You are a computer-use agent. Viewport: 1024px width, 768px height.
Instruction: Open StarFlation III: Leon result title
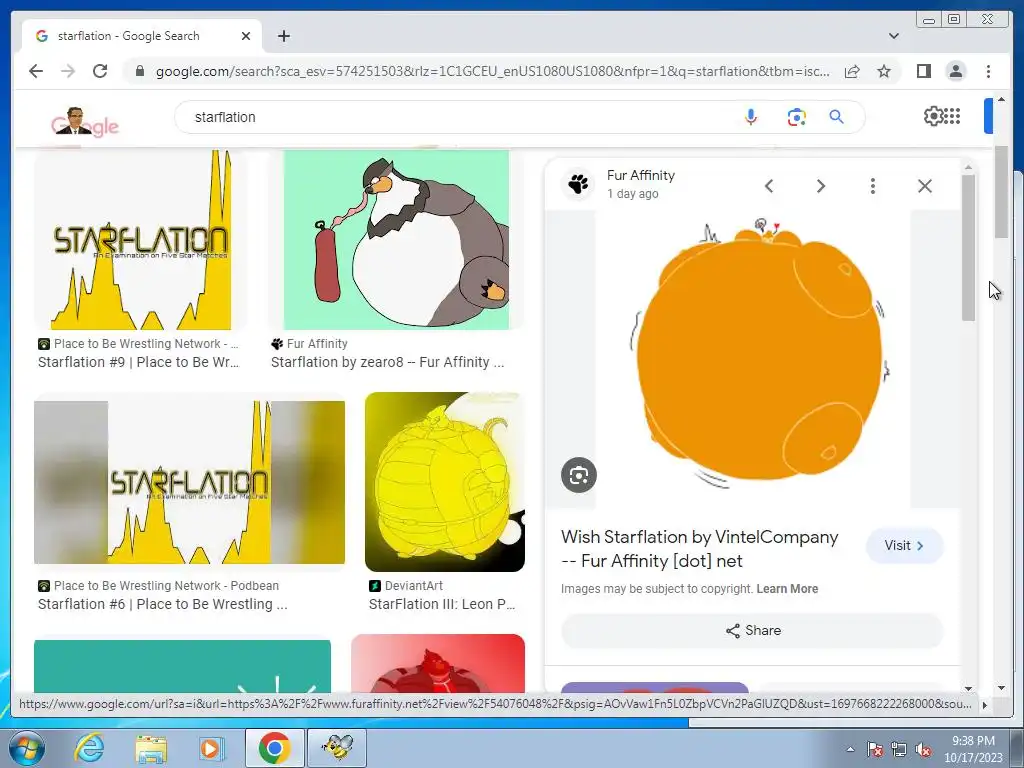coord(442,604)
